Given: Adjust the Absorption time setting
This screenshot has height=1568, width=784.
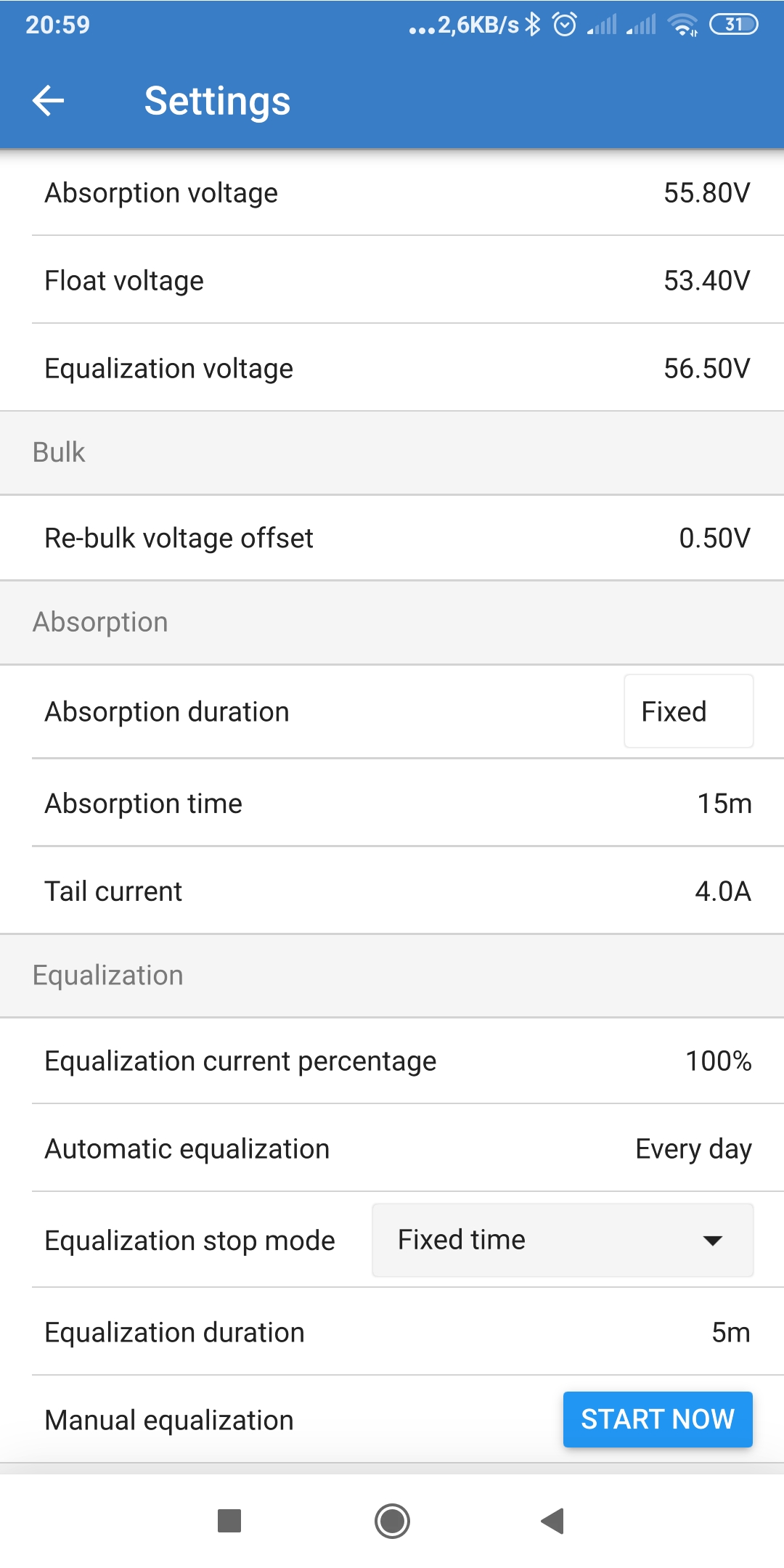Looking at the screenshot, I should [392, 804].
